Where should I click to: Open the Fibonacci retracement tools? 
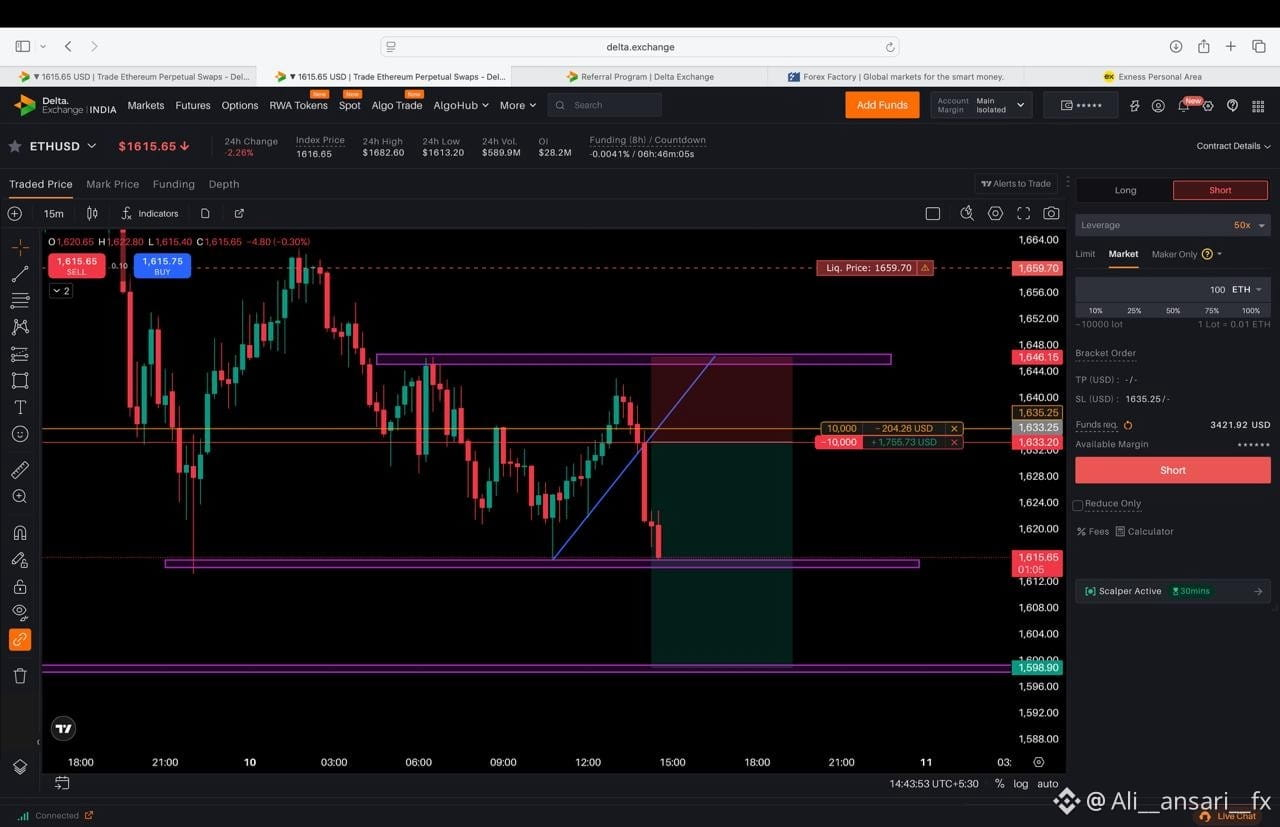tap(20, 300)
